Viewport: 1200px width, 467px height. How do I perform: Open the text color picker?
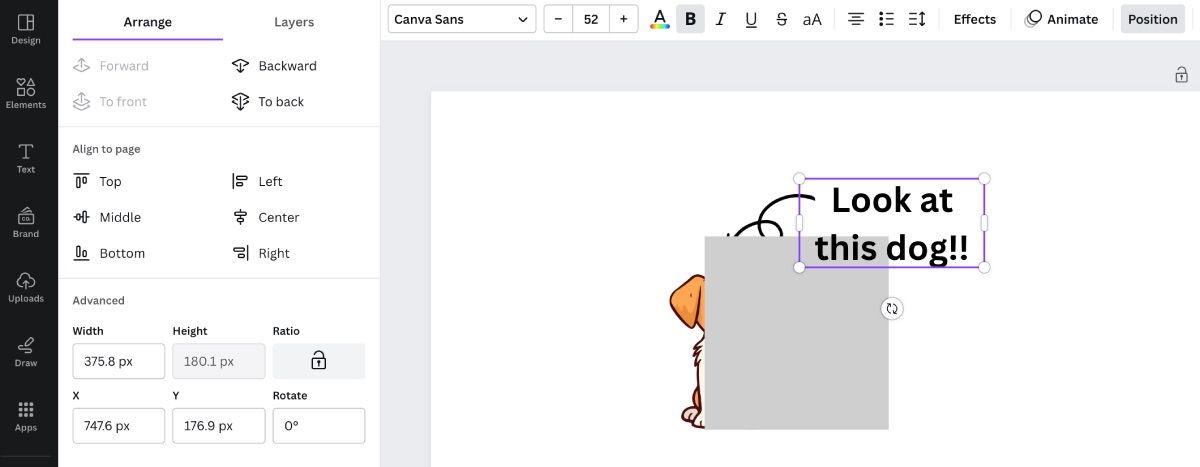click(x=659, y=19)
